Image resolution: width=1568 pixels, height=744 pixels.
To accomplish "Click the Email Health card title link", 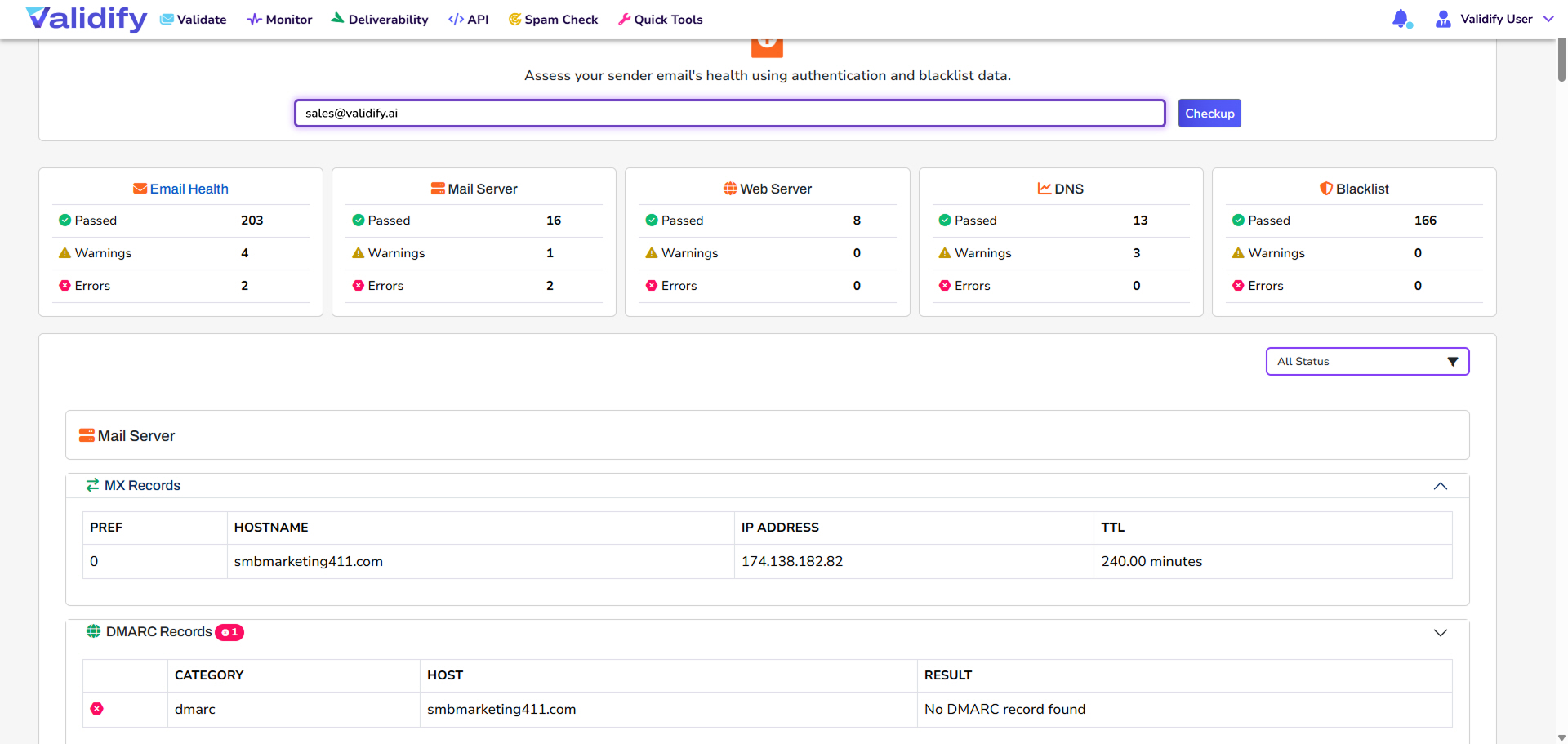I will click(x=189, y=189).
